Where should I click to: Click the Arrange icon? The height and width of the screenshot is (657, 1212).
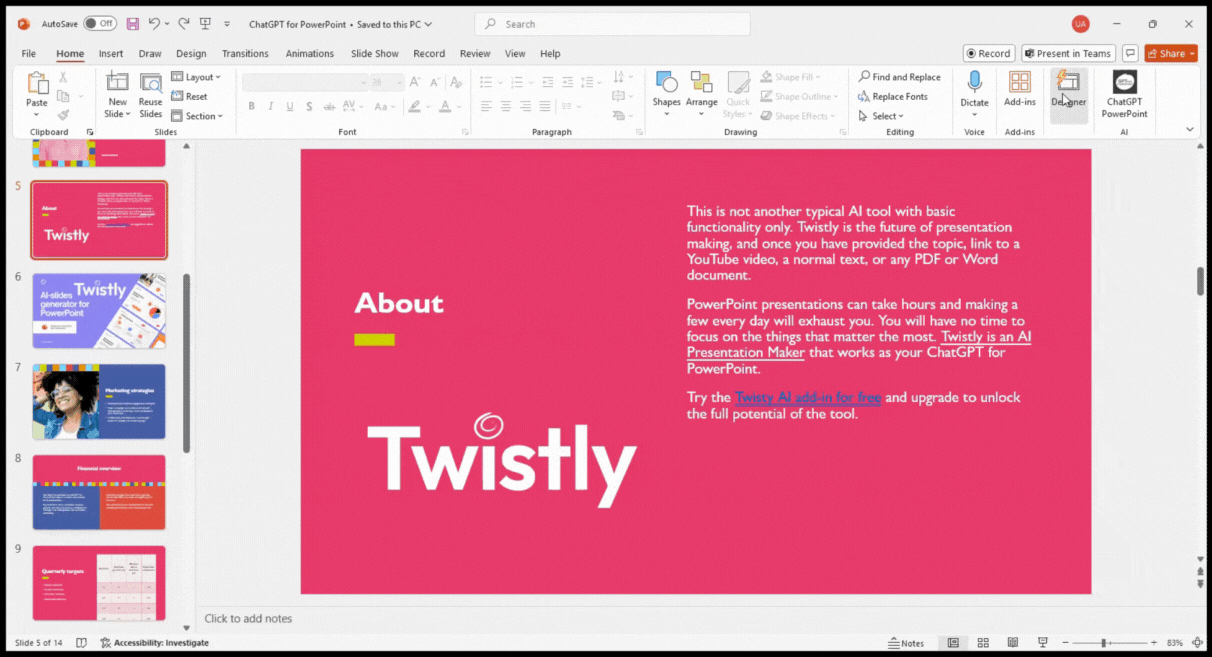pyautogui.click(x=702, y=82)
